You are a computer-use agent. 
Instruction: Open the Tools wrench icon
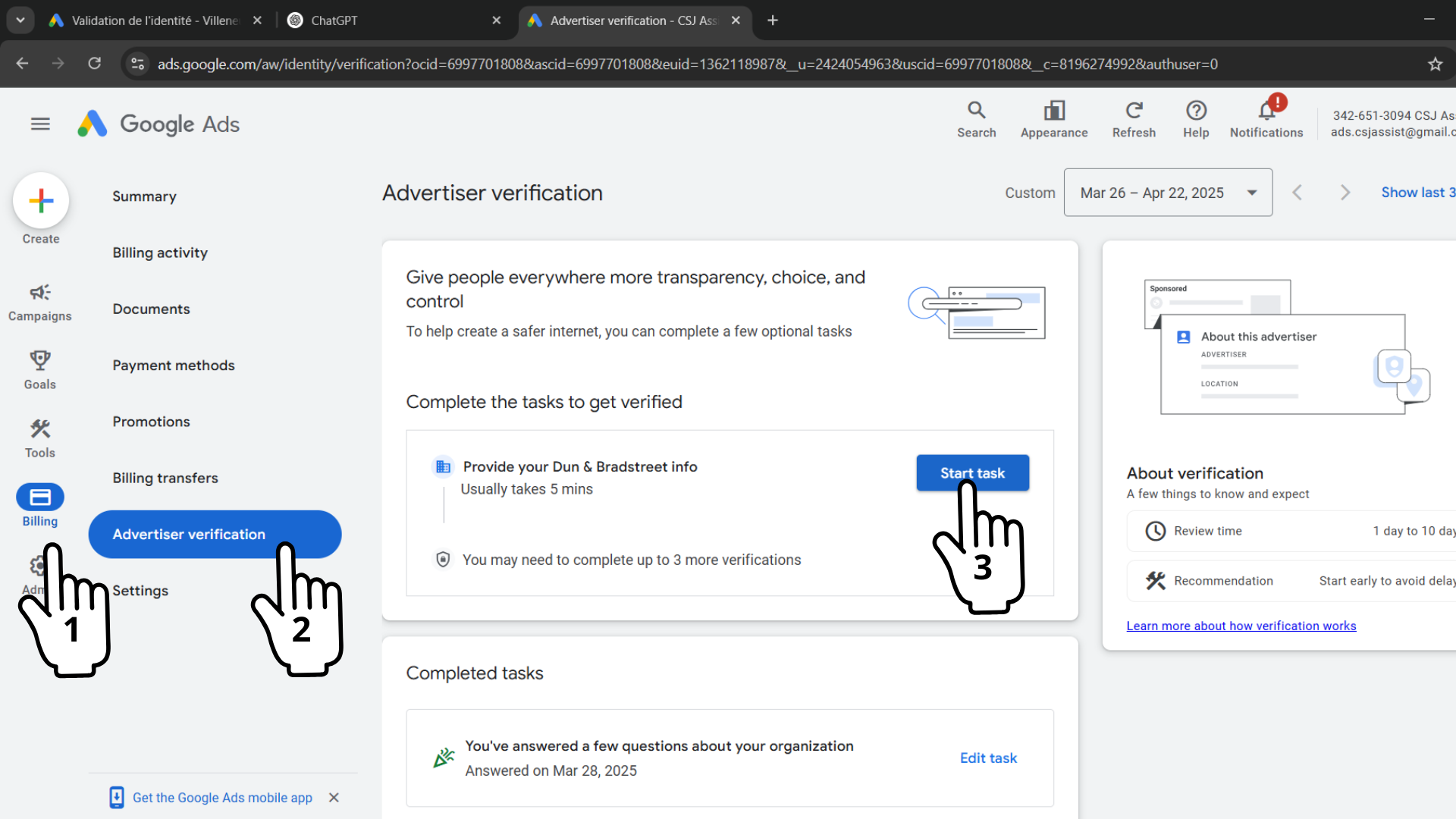click(x=40, y=429)
